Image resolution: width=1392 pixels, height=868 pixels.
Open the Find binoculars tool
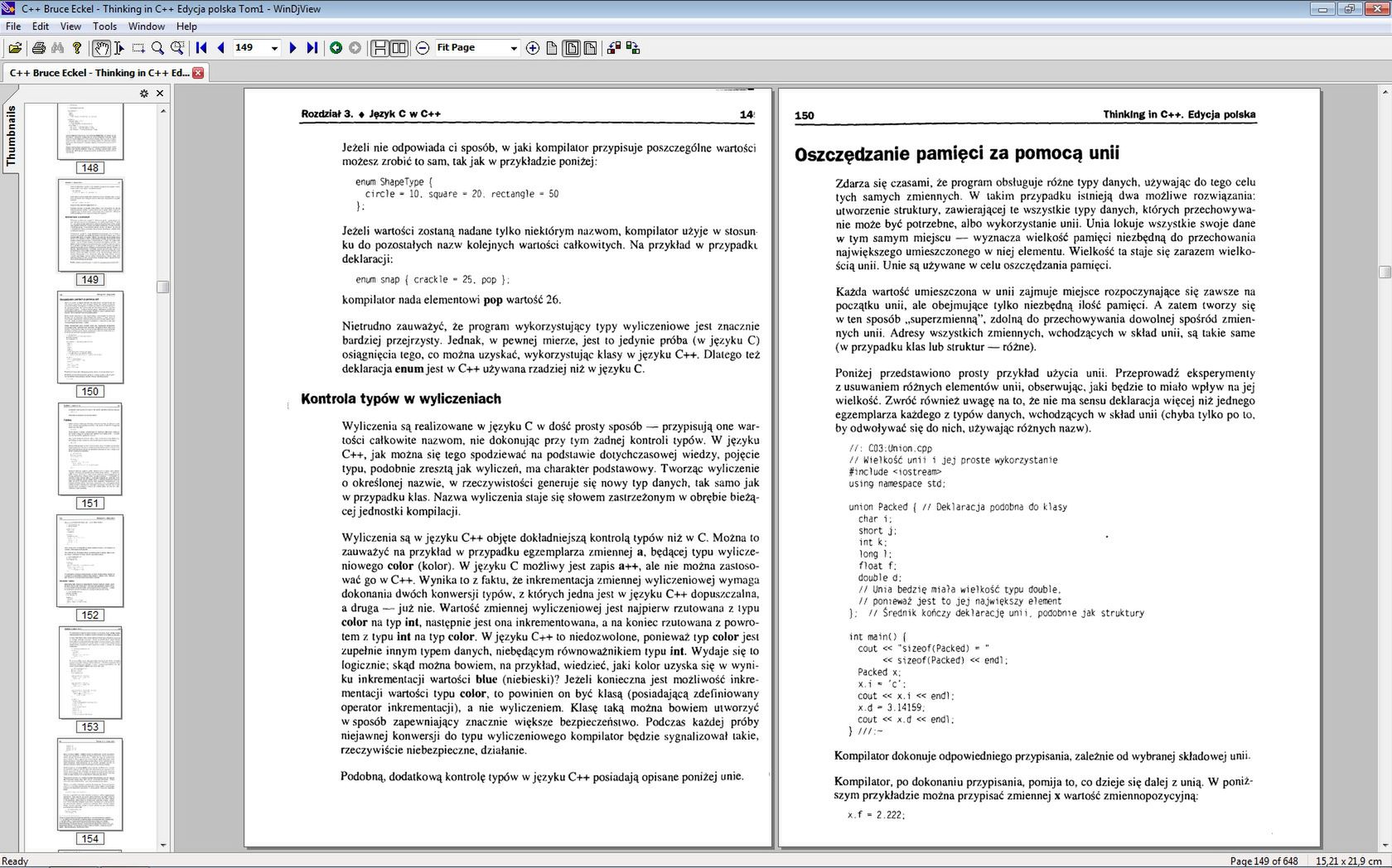pos(57,48)
